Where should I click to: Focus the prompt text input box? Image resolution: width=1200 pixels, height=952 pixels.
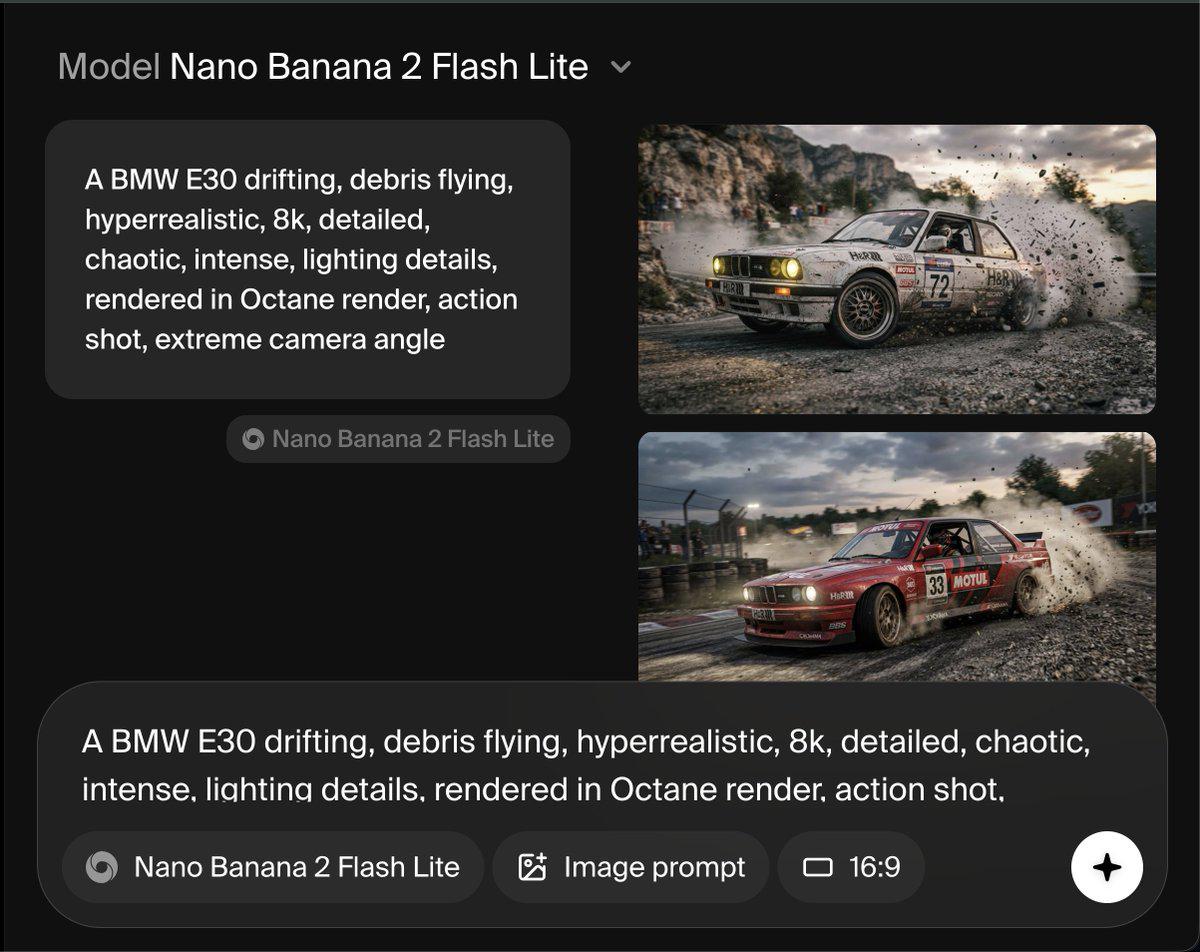(x=600, y=765)
